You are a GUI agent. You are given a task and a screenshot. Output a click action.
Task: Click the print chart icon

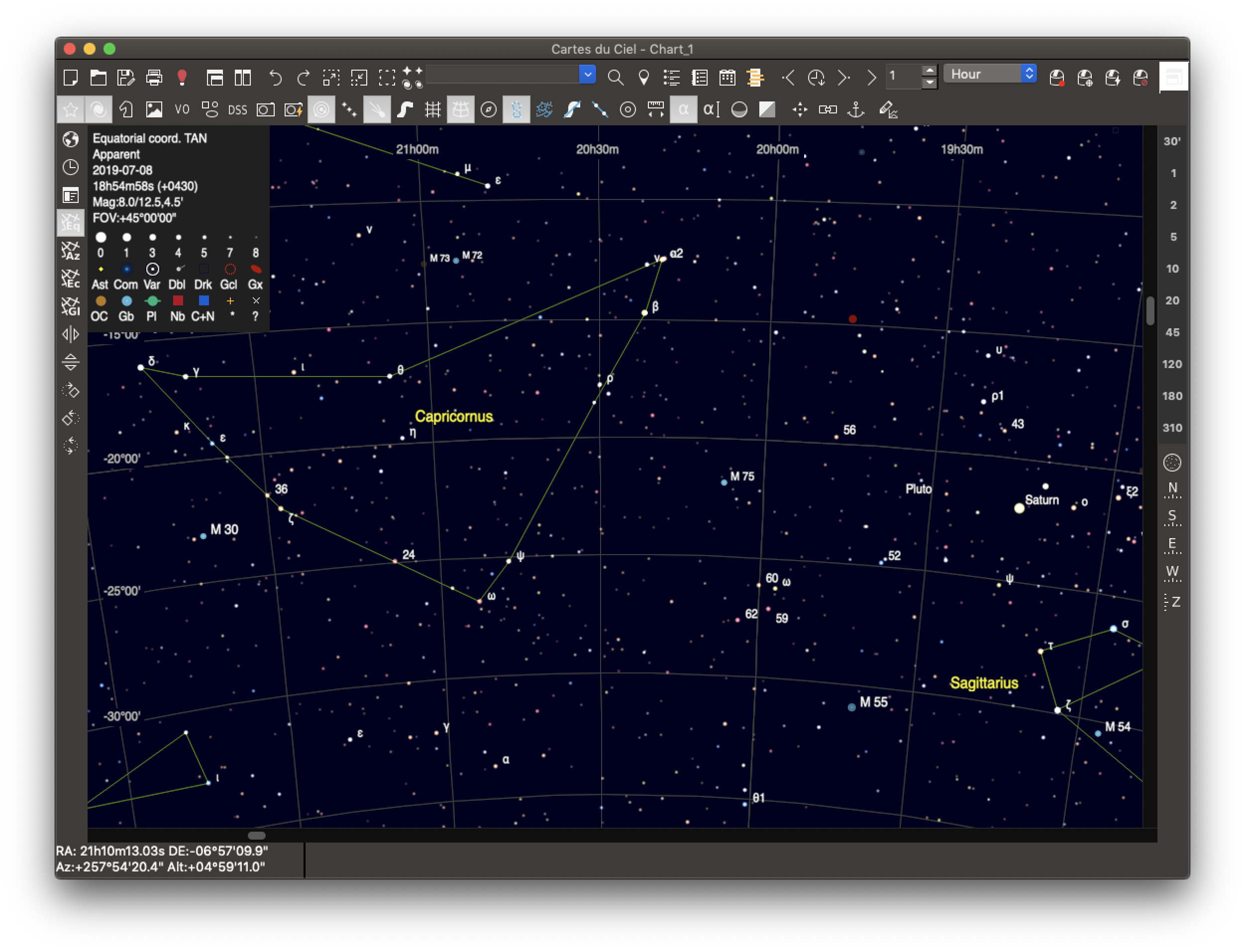154,77
